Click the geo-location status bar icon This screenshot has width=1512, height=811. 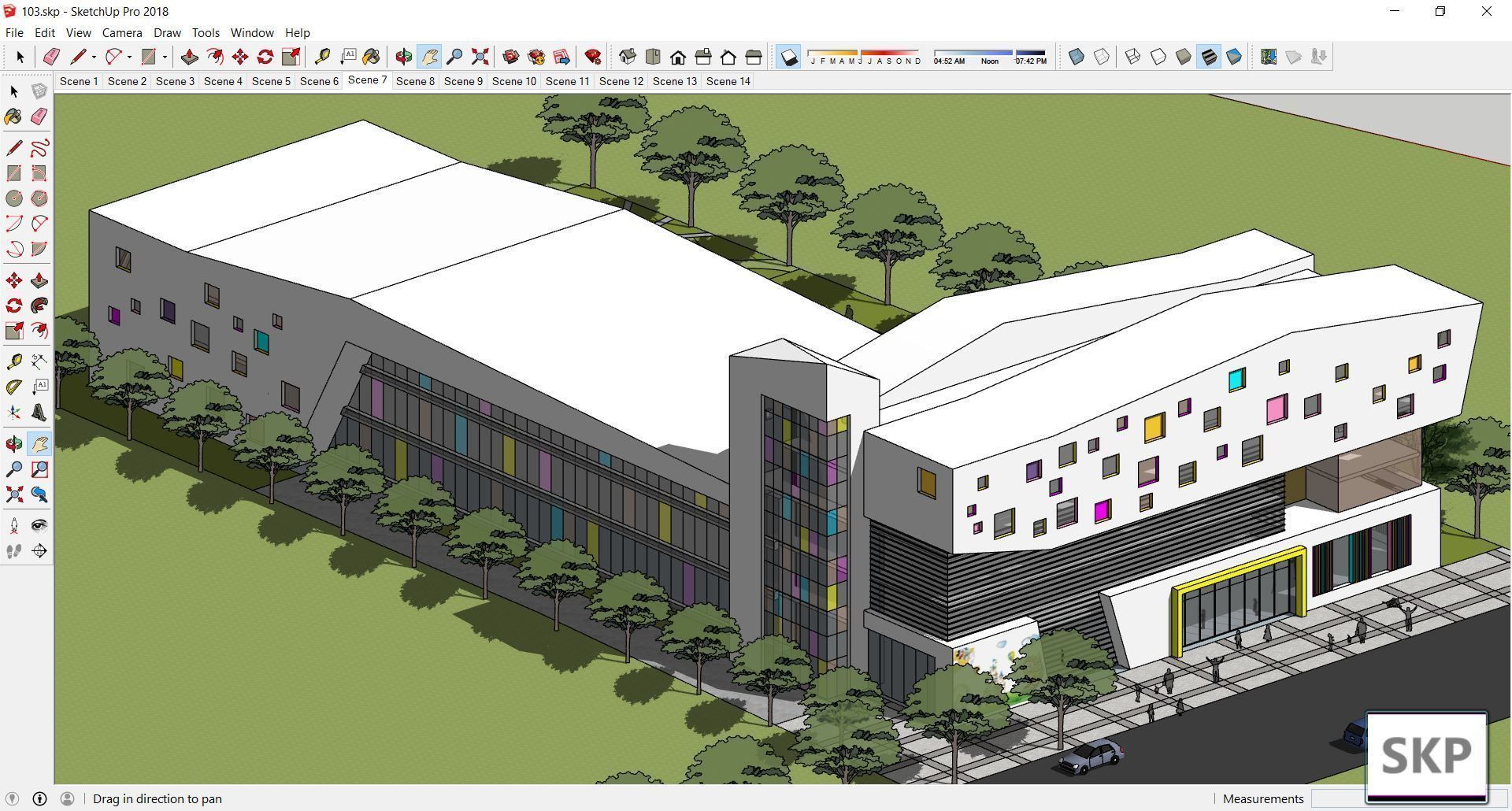pos(12,798)
